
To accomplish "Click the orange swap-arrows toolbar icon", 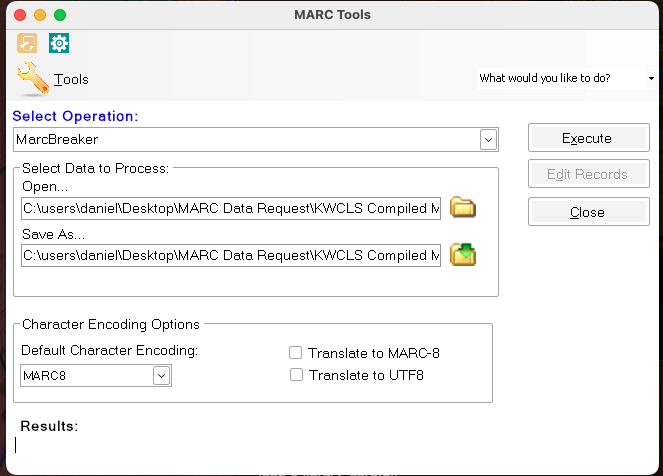I will coord(27,43).
